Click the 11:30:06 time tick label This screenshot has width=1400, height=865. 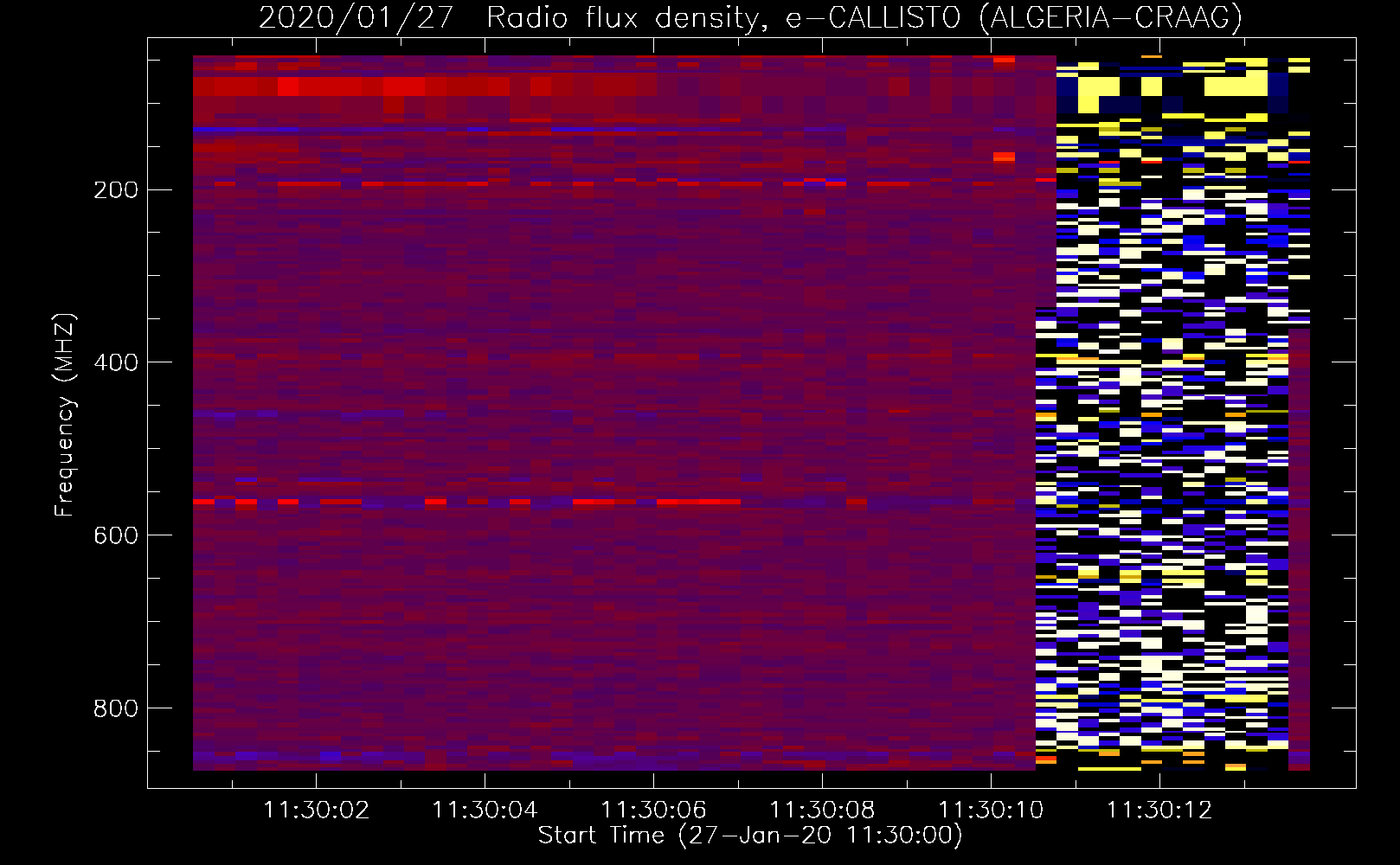653,811
